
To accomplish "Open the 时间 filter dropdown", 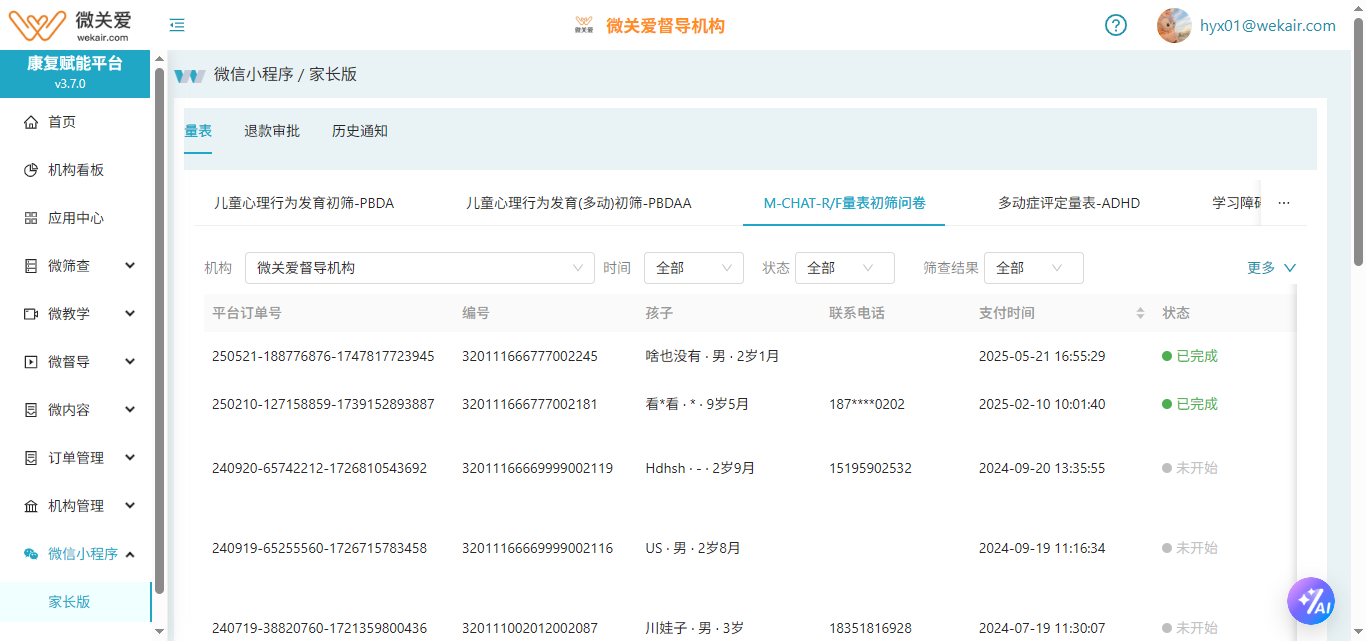I will point(693,268).
